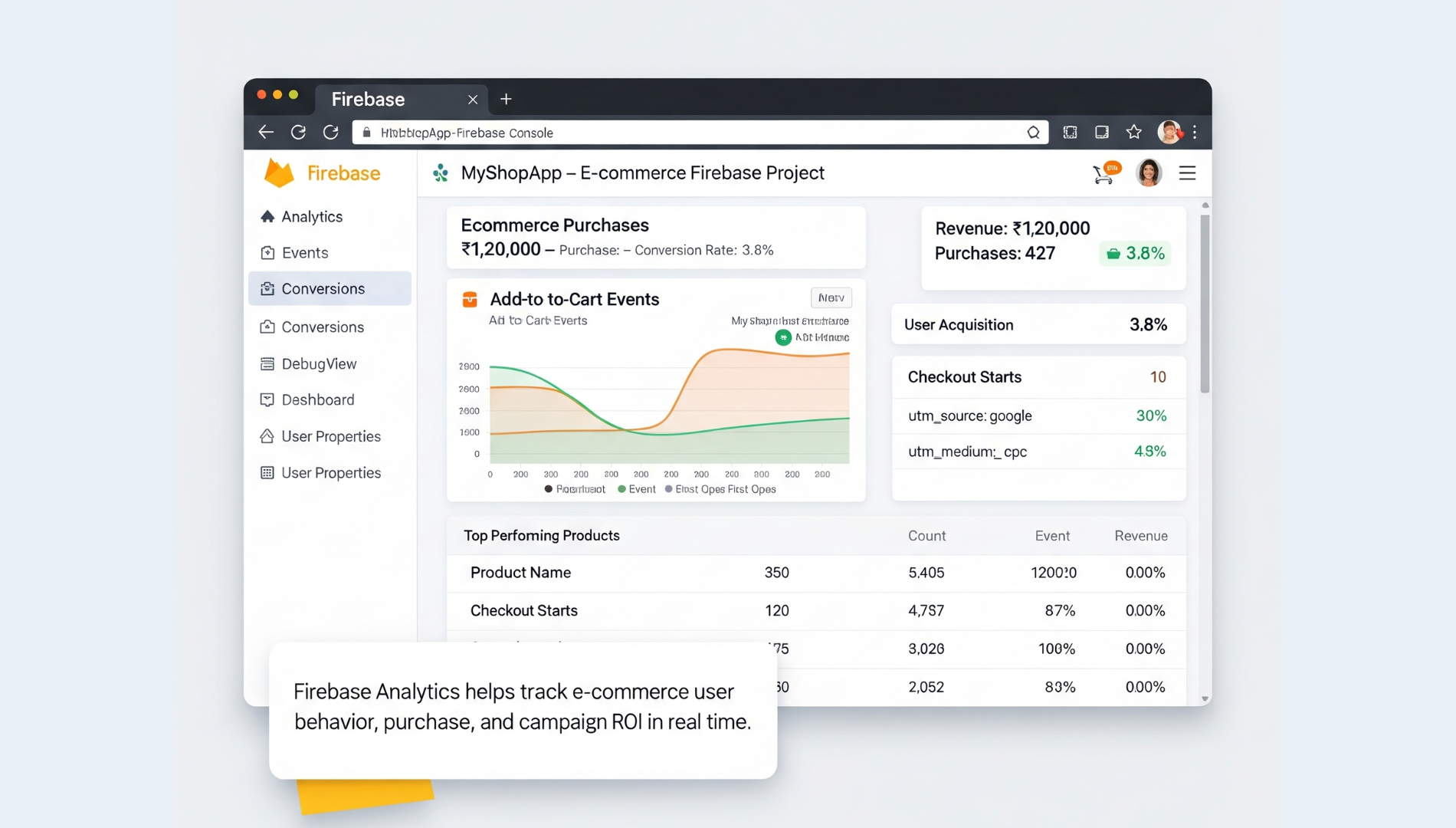Click Checkout Starts in the products table
This screenshot has width=1456, height=828.
point(524,611)
